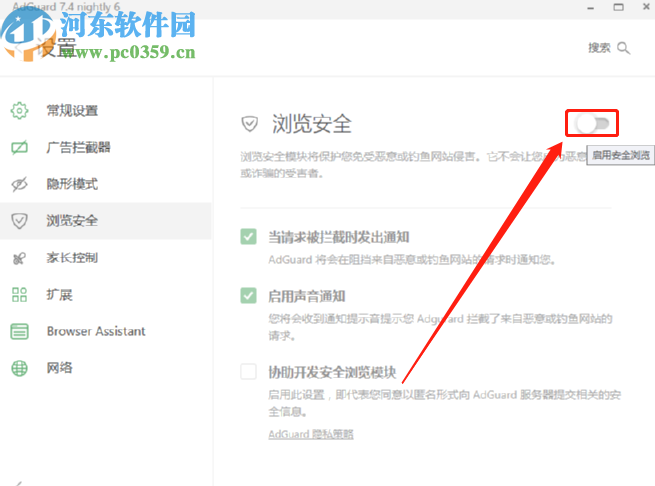Click the Stealth Mode crossed-eye icon

(19, 184)
